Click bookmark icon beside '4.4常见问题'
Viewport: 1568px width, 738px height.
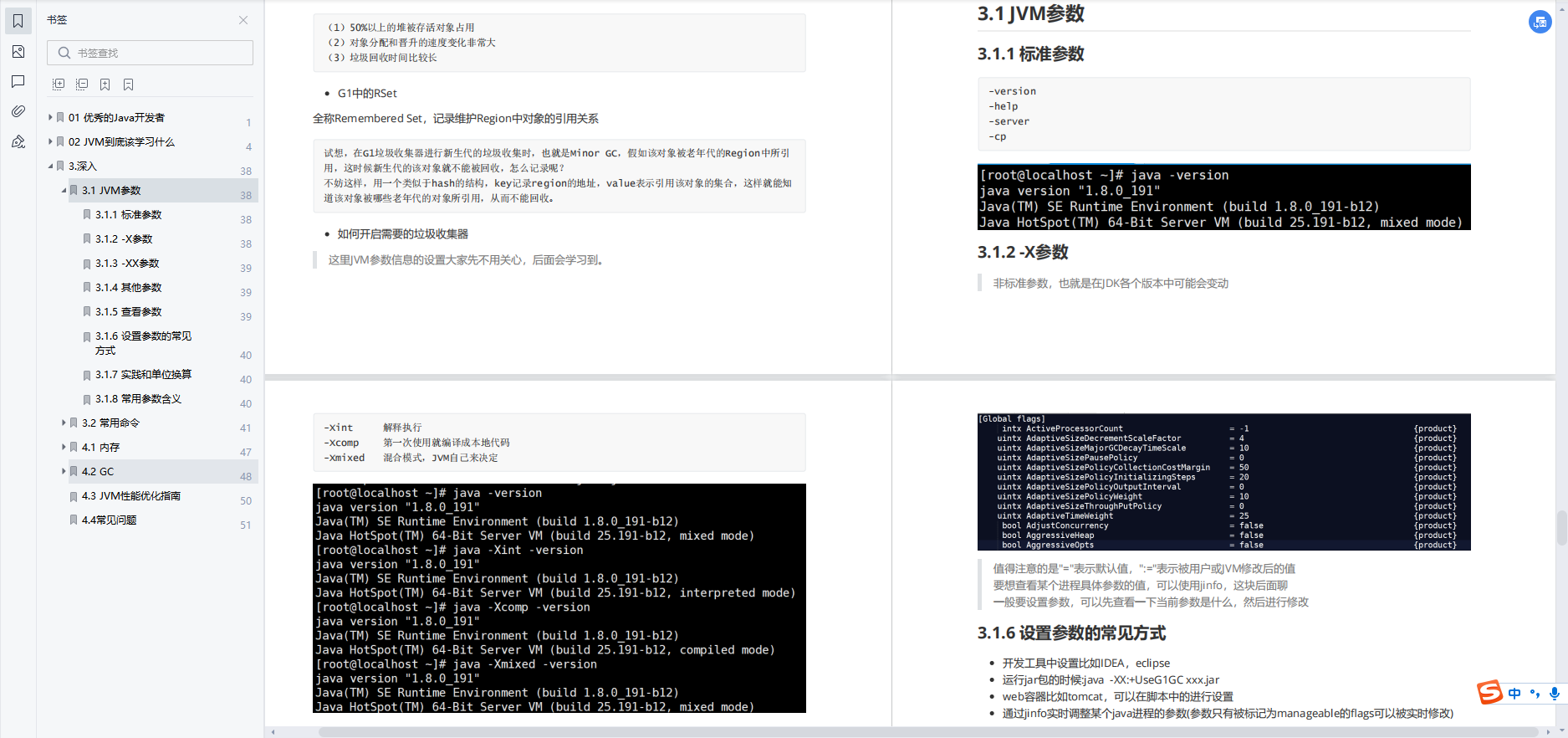74,520
